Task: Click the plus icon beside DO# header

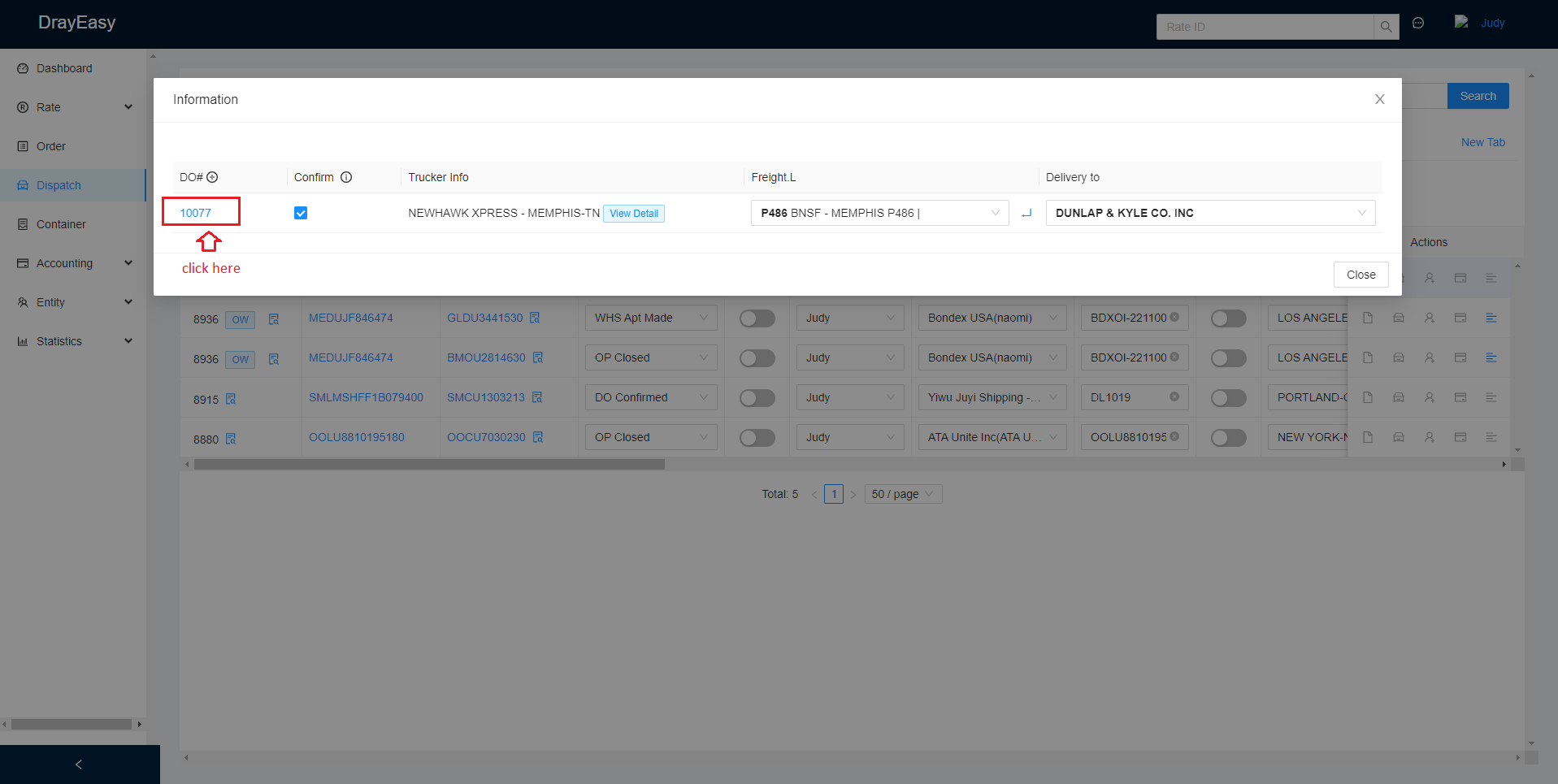Action: pos(212,177)
